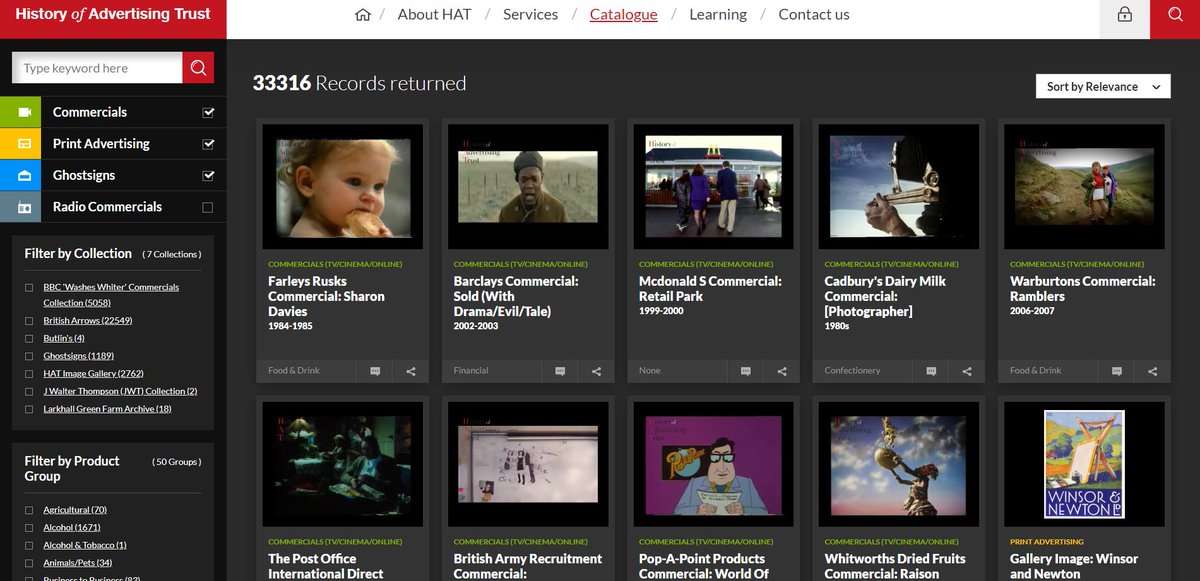1200x581 pixels.
Task: Open Larkhall Green Farm Archive (18) link
Action: 107,409
